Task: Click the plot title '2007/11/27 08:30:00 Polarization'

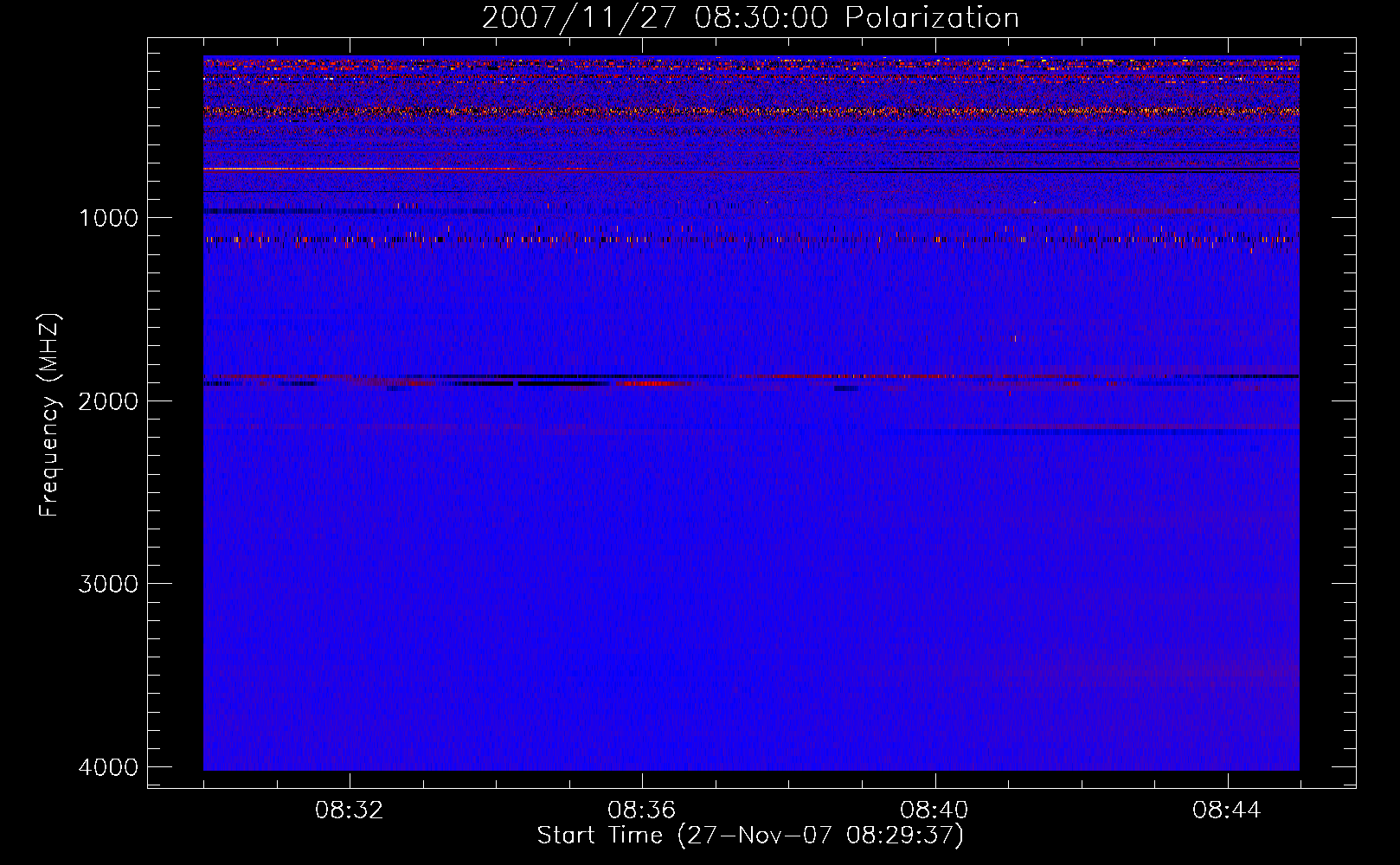Action: click(x=750, y=18)
